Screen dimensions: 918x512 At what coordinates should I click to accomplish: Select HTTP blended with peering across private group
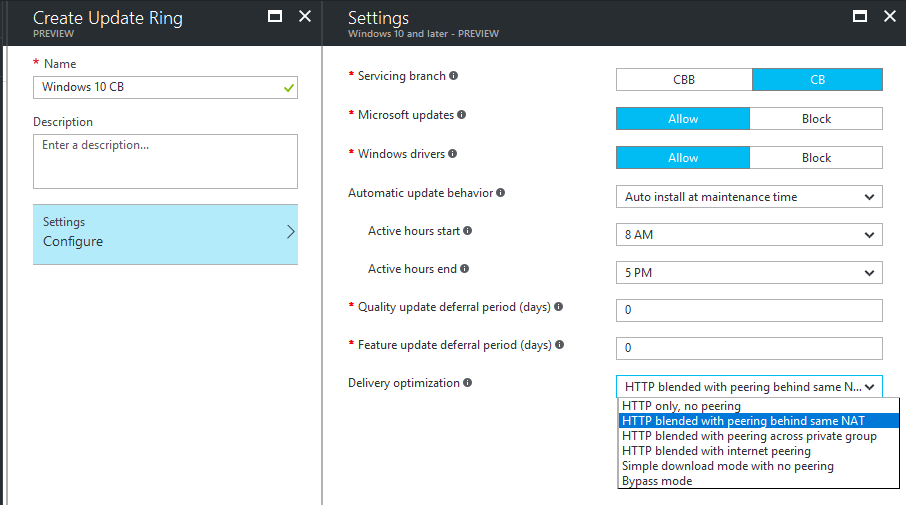tap(759, 436)
